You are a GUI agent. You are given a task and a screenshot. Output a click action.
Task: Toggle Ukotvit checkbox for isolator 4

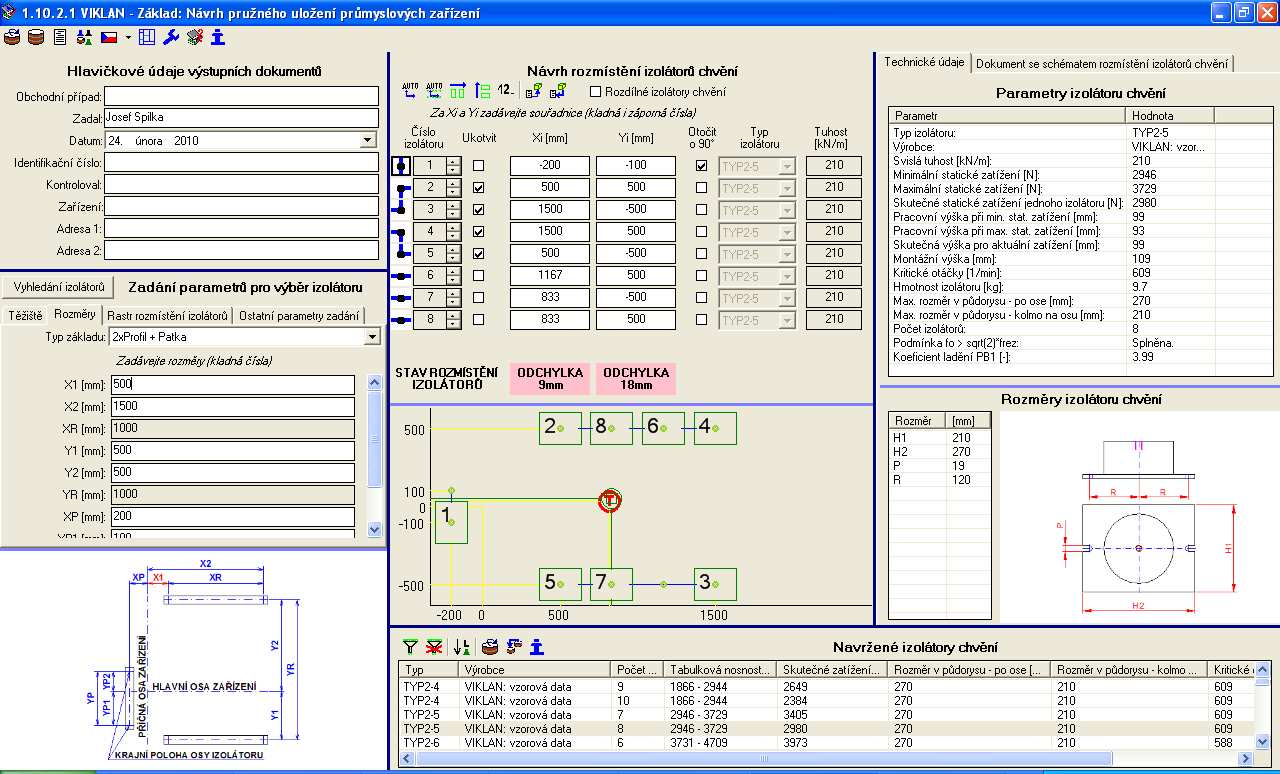point(478,232)
